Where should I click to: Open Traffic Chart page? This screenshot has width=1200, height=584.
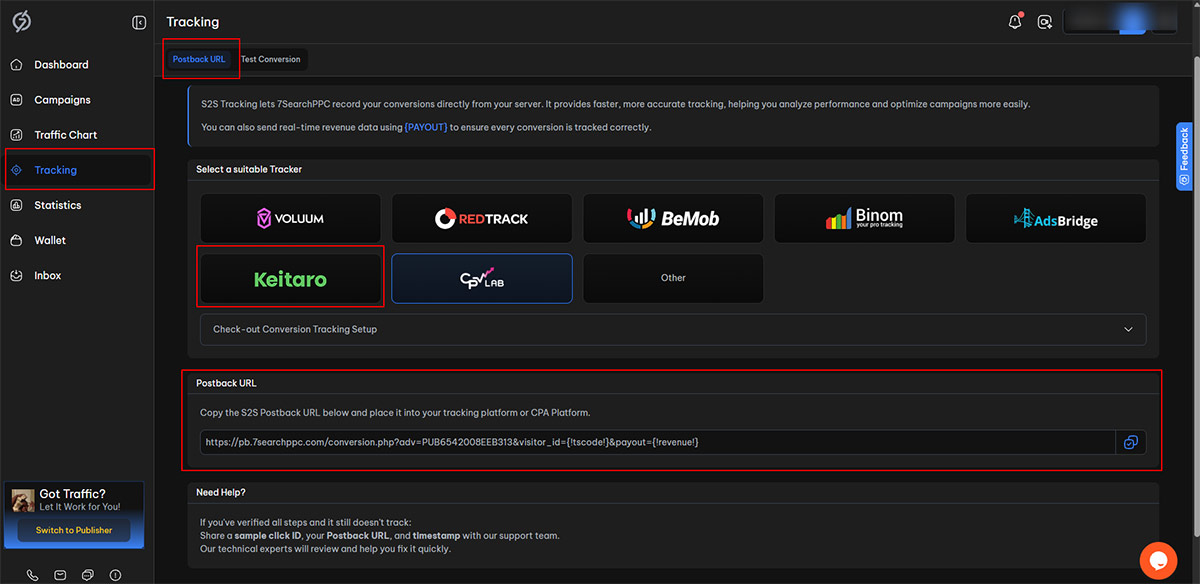click(x=65, y=135)
